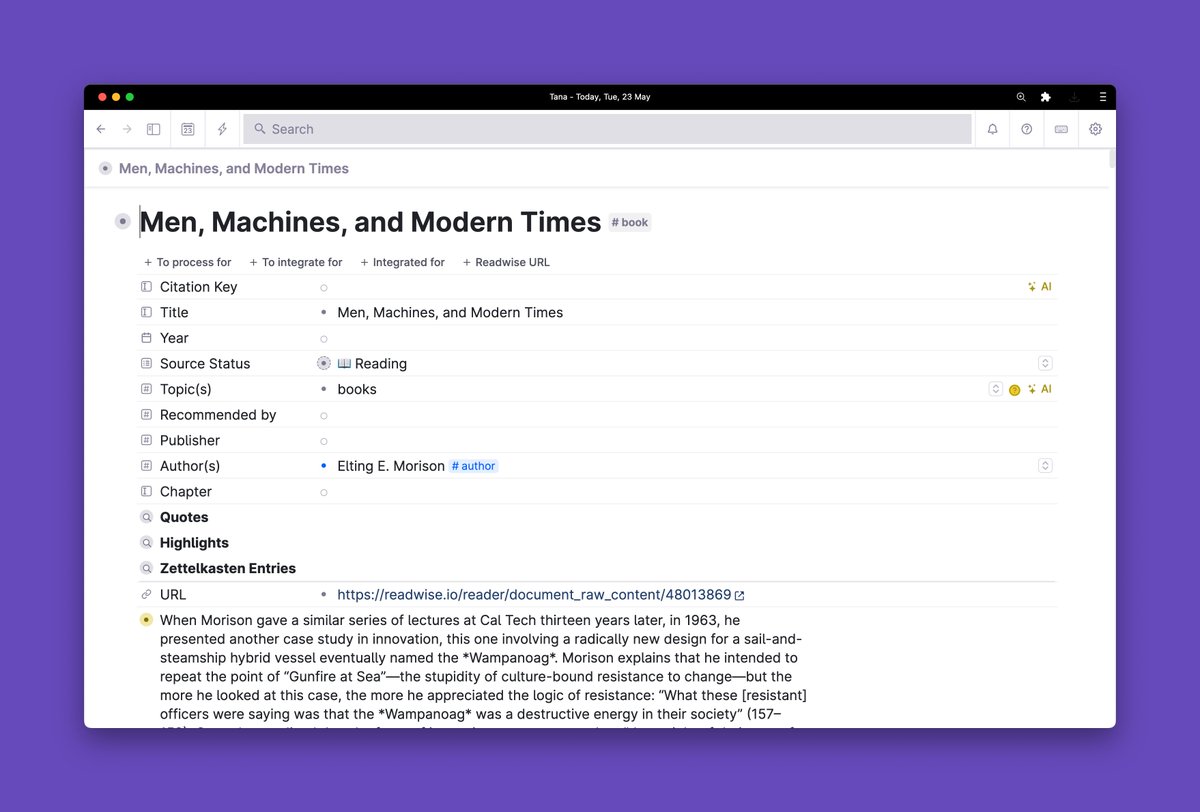Click the yellow bullet of the Morison paragraph

[146, 620]
